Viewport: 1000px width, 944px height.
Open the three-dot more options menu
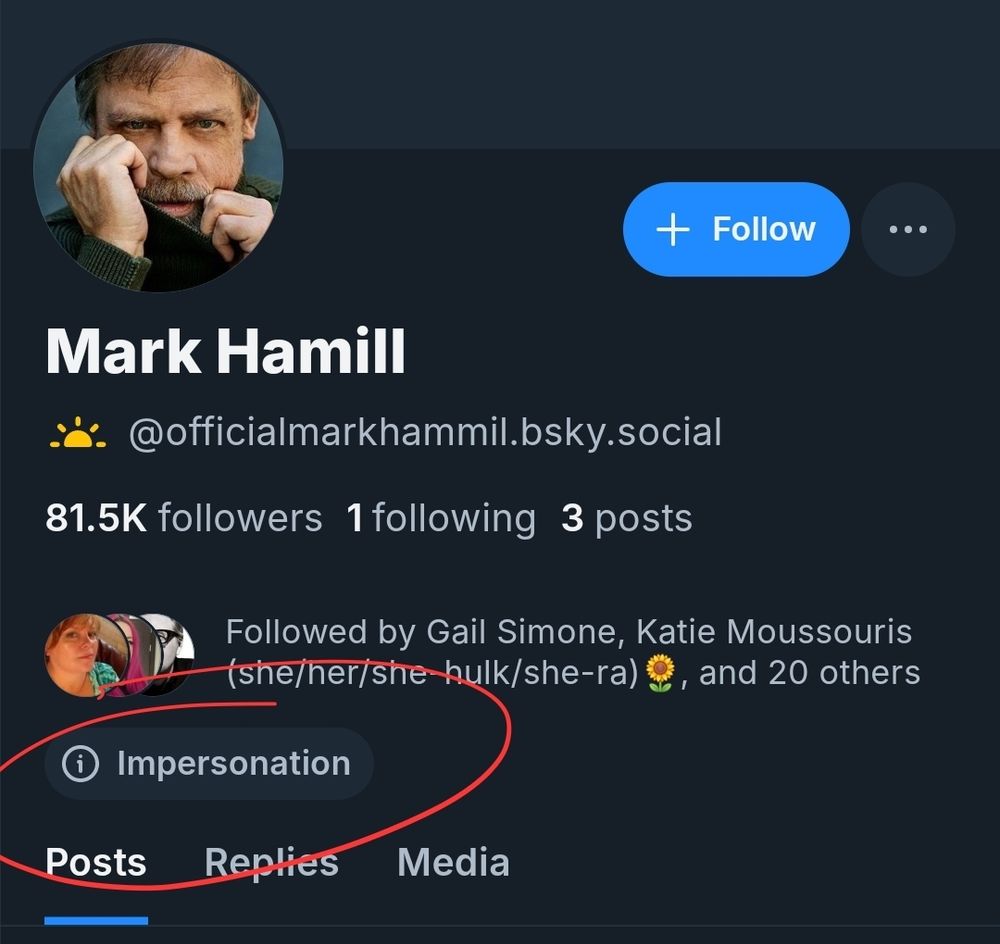[x=908, y=229]
